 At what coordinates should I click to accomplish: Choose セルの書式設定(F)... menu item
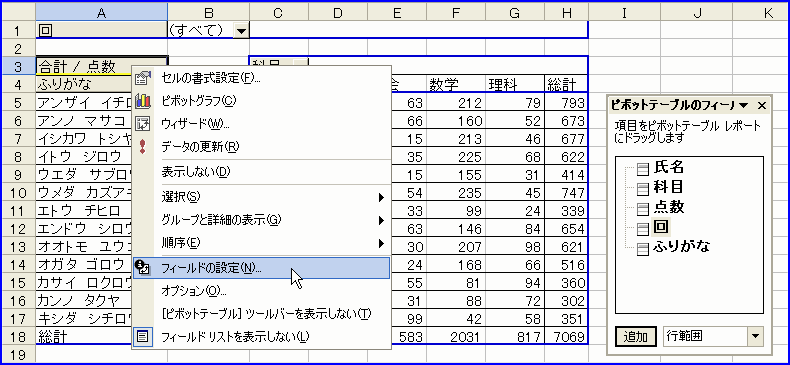click(x=261, y=78)
